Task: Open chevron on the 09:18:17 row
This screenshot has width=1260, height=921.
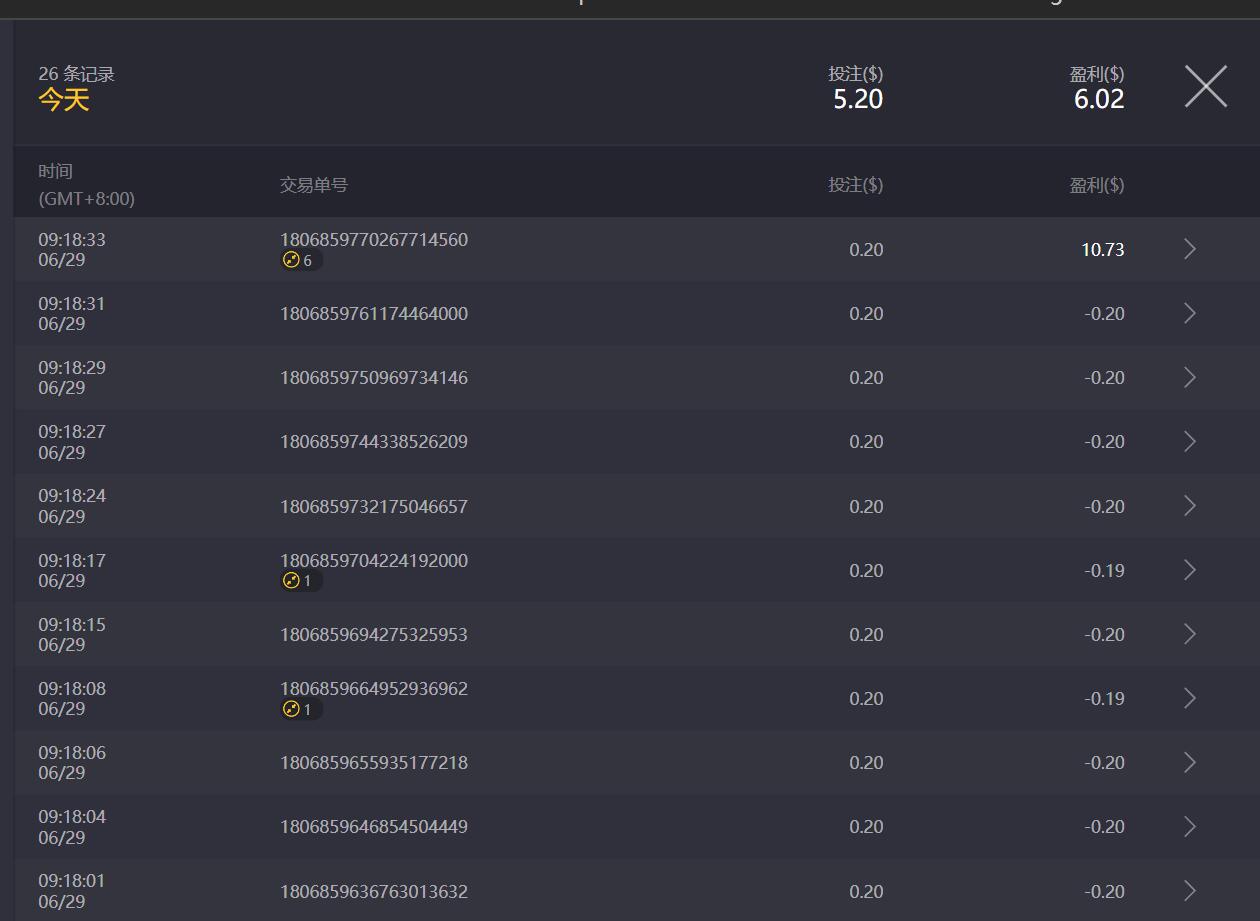Action: 1189,570
